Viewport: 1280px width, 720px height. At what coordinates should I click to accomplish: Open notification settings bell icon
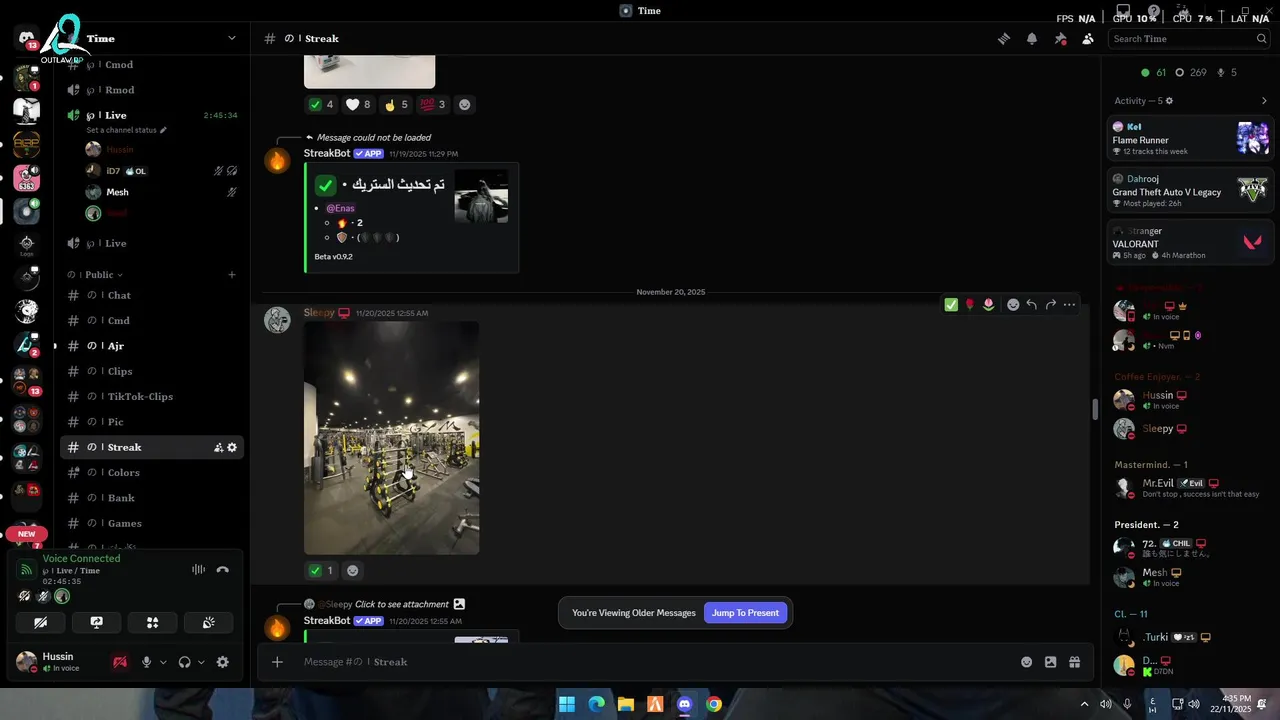tap(1031, 38)
